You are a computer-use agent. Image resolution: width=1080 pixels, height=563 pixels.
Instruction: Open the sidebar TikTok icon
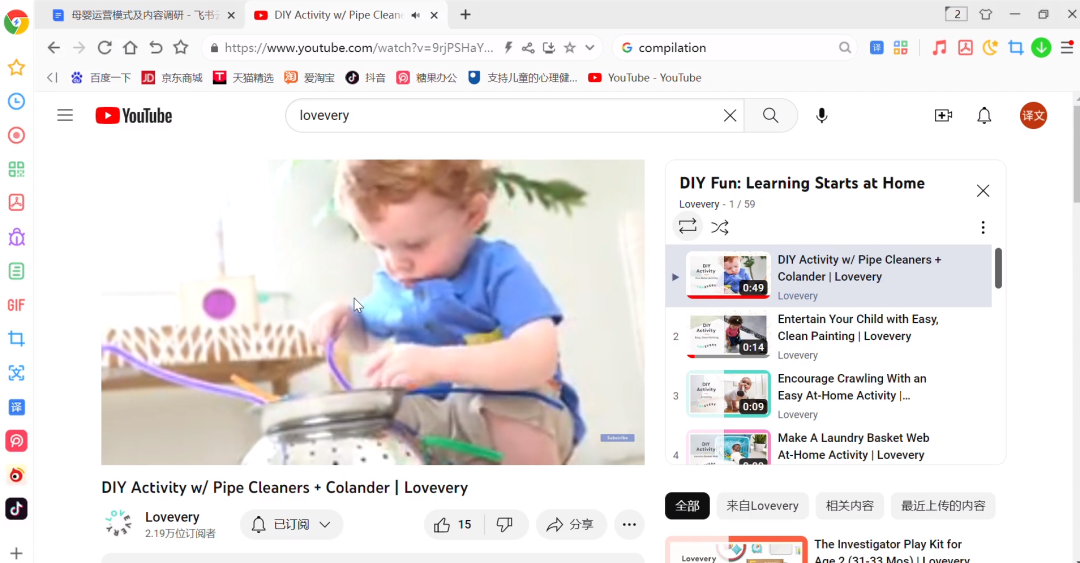17,509
